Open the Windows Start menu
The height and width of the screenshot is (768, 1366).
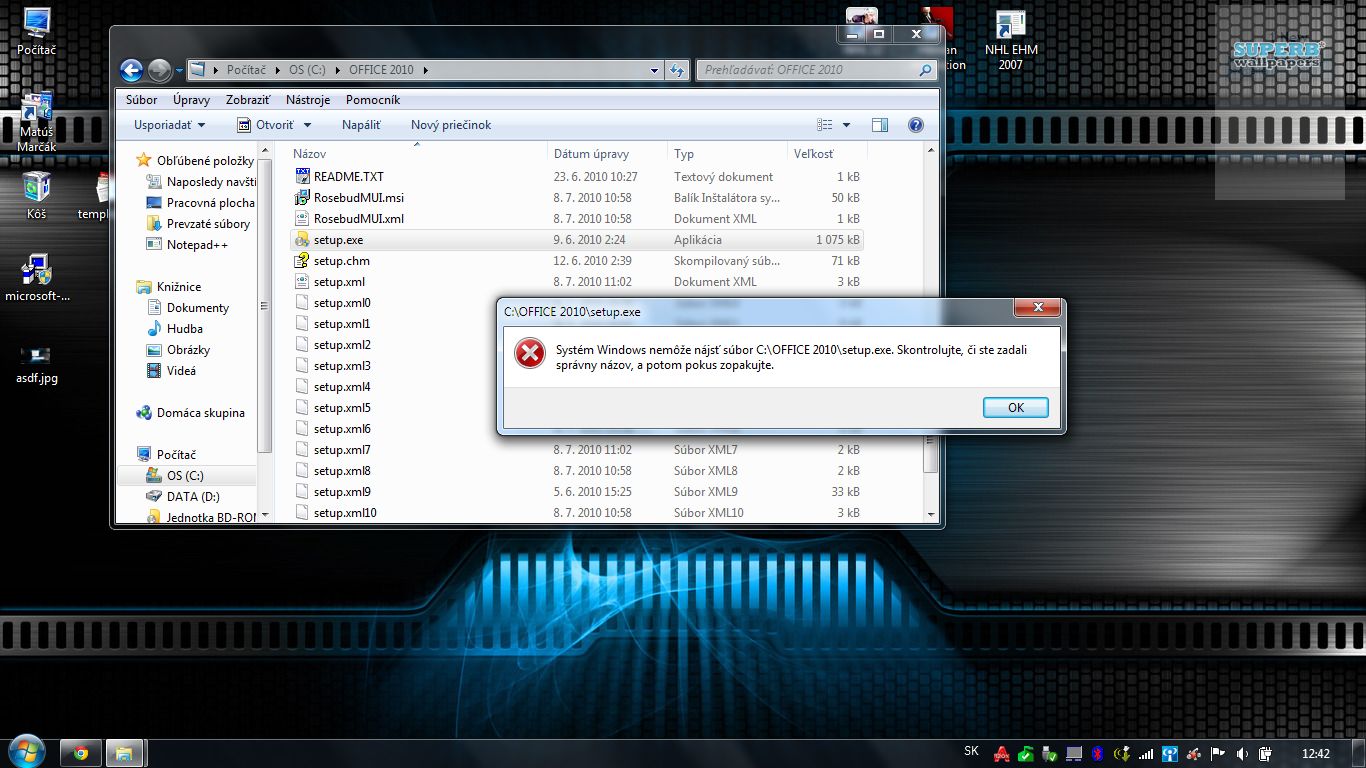coord(26,751)
